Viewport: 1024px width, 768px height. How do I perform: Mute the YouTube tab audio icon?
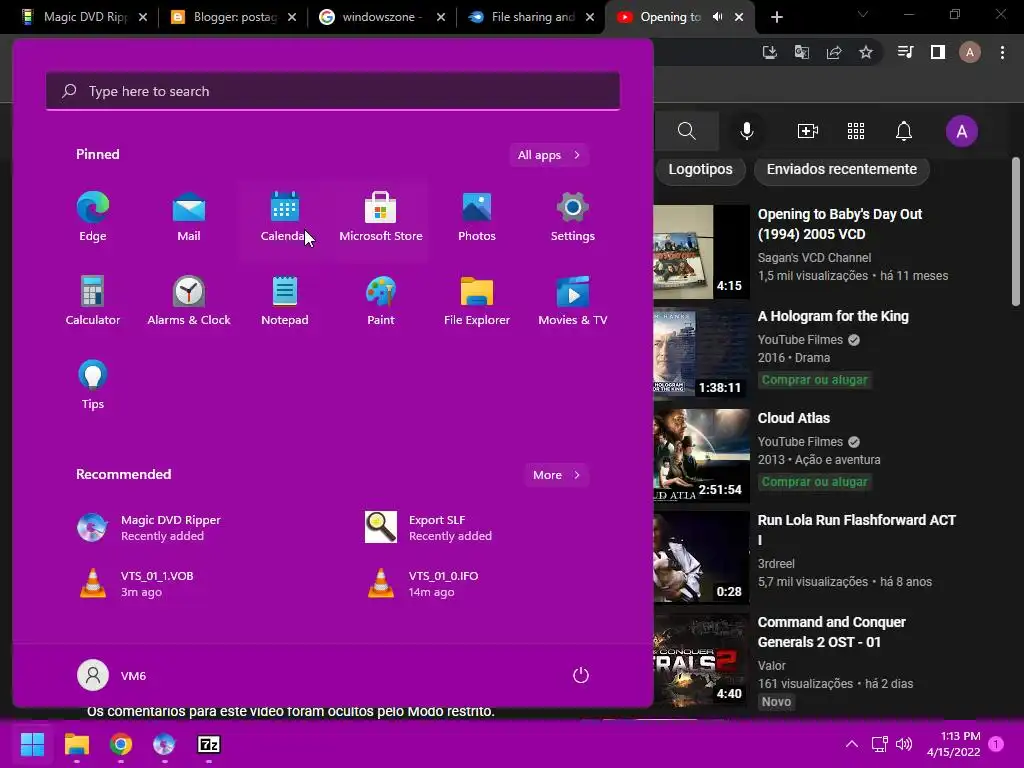click(x=718, y=17)
